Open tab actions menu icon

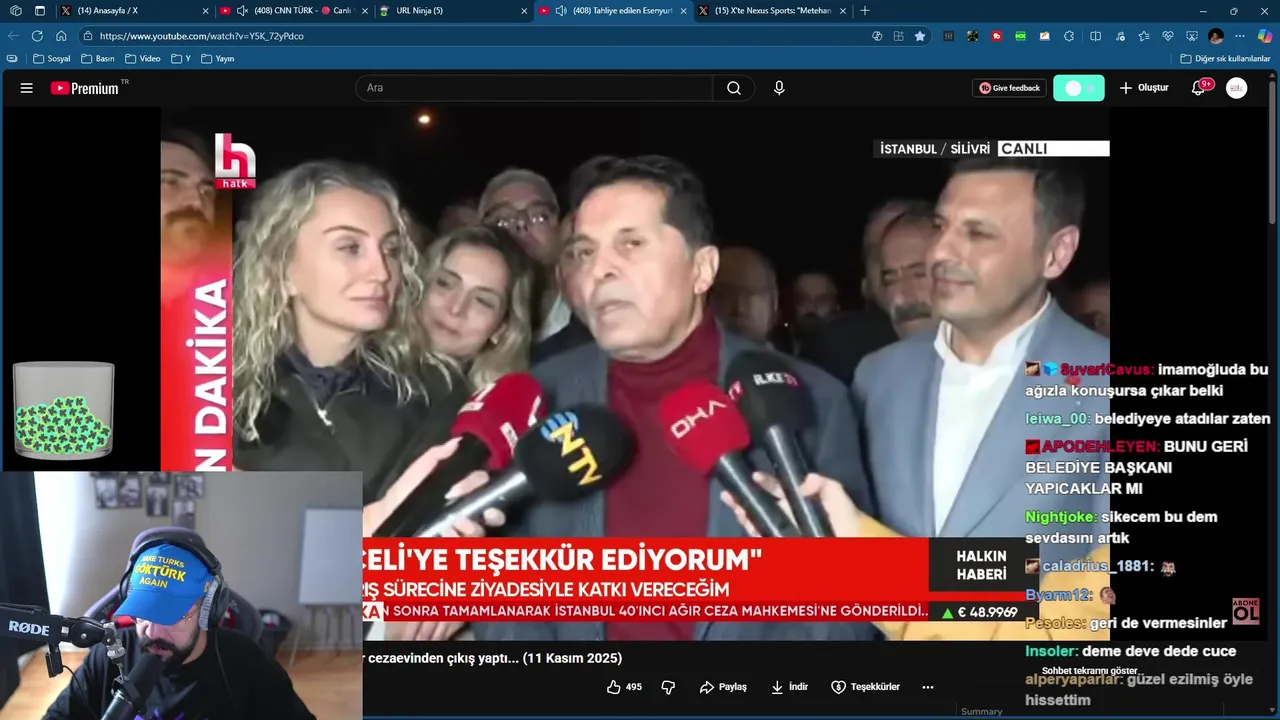[x=39, y=11]
